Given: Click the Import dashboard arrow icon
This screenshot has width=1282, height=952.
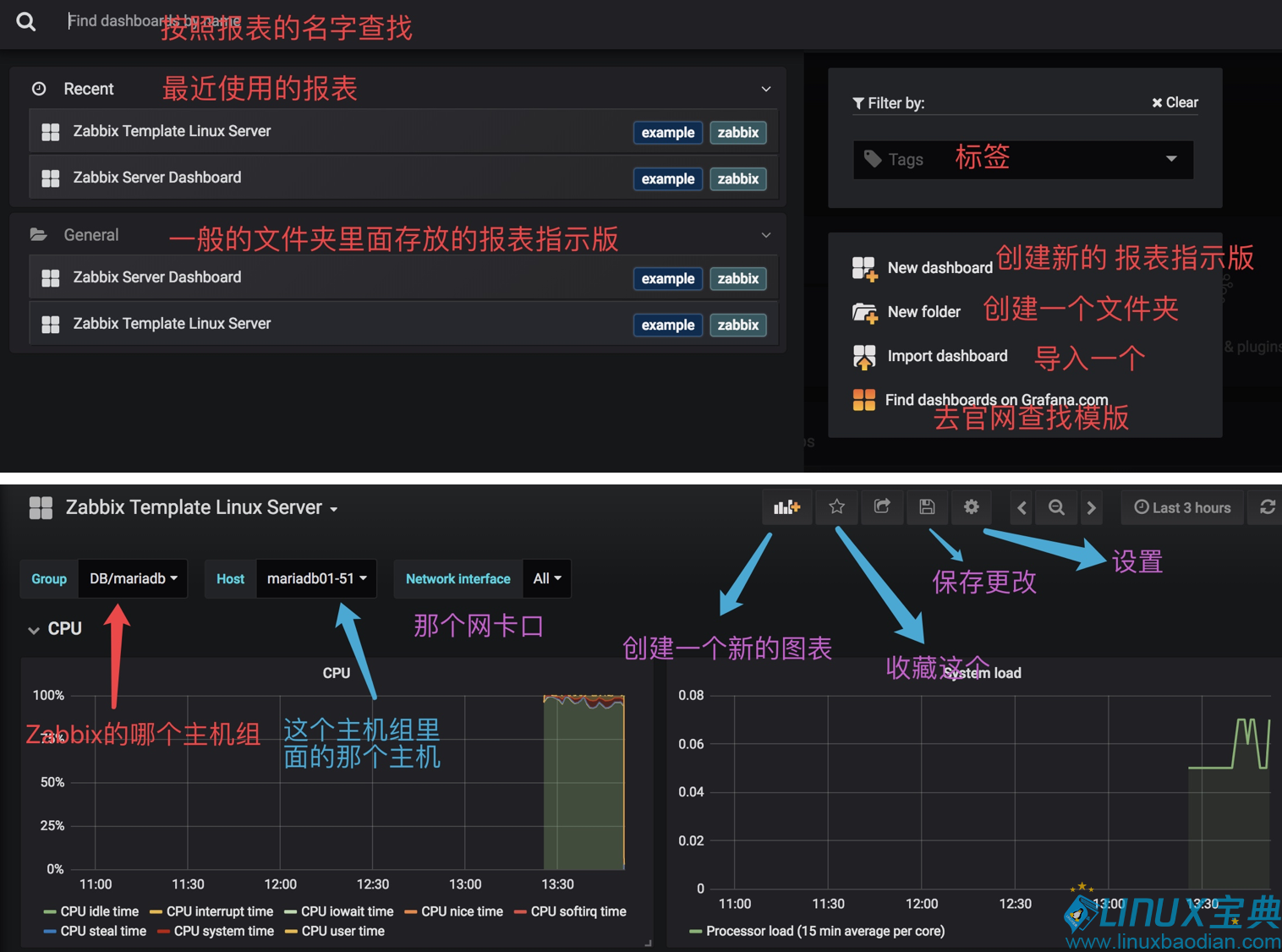Looking at the screenshot, I should click(x=864, y=357).
